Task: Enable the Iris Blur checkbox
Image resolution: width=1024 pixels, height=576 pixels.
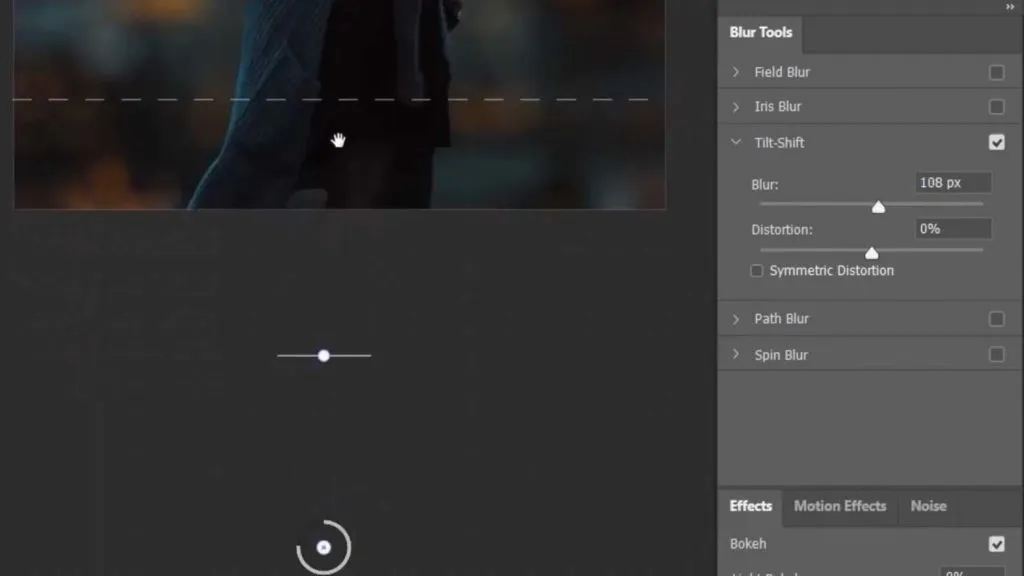Action: 996,107
